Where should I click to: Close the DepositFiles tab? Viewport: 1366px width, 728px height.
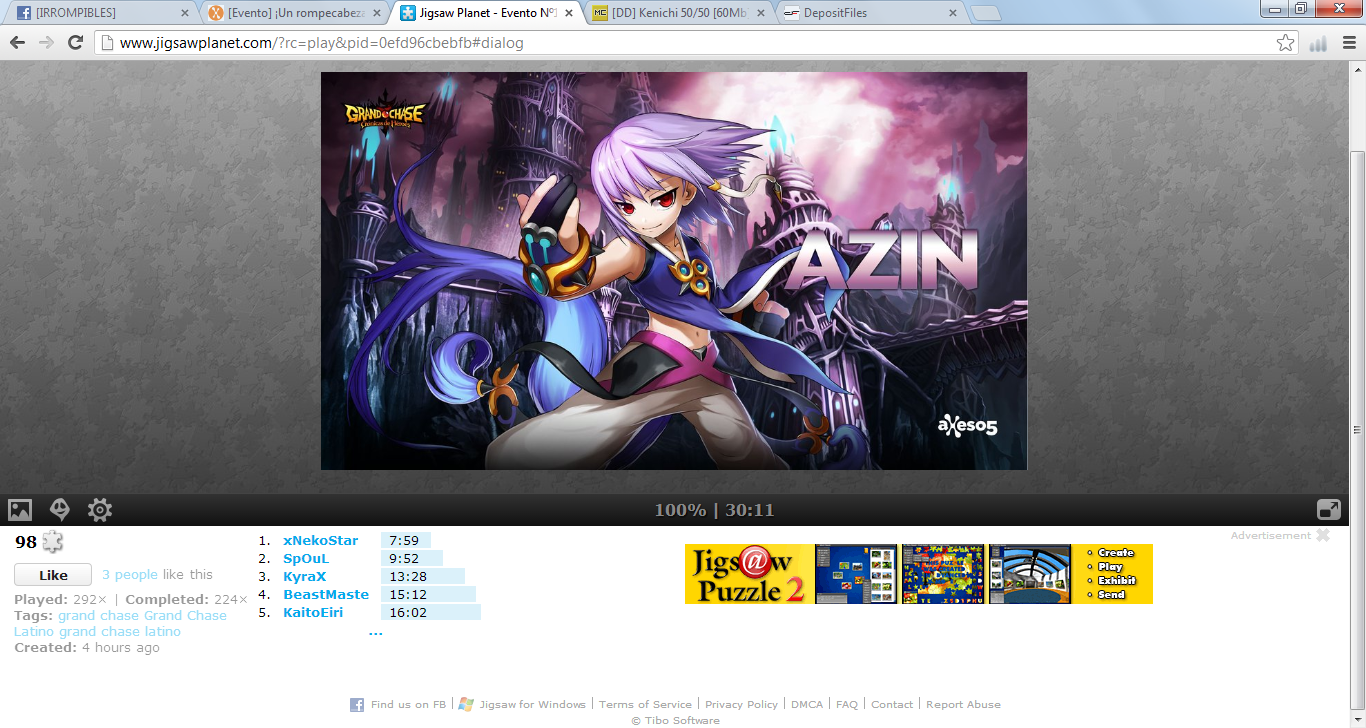952,13
